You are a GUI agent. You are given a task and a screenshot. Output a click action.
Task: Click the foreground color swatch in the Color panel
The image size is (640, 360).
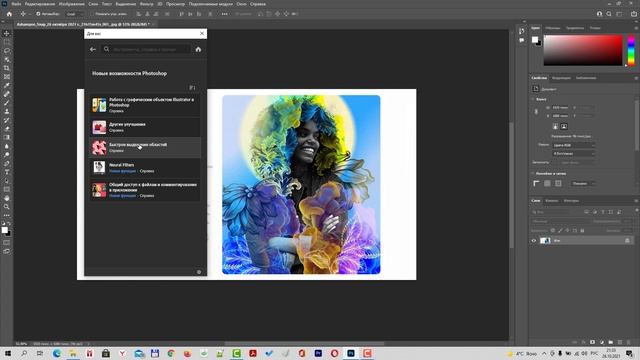(x=535, y=40)
